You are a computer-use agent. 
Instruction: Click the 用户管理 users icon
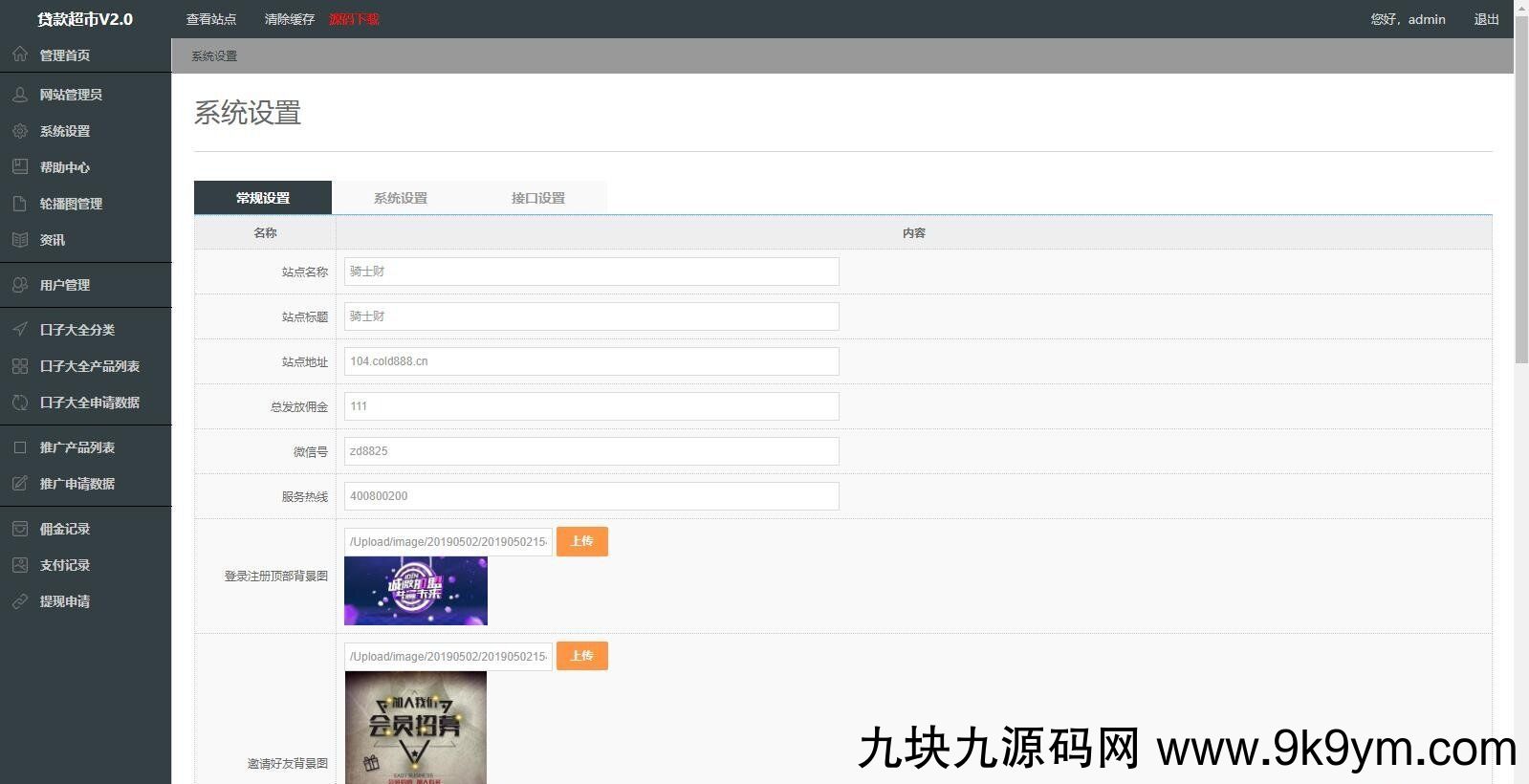point(20,285)
